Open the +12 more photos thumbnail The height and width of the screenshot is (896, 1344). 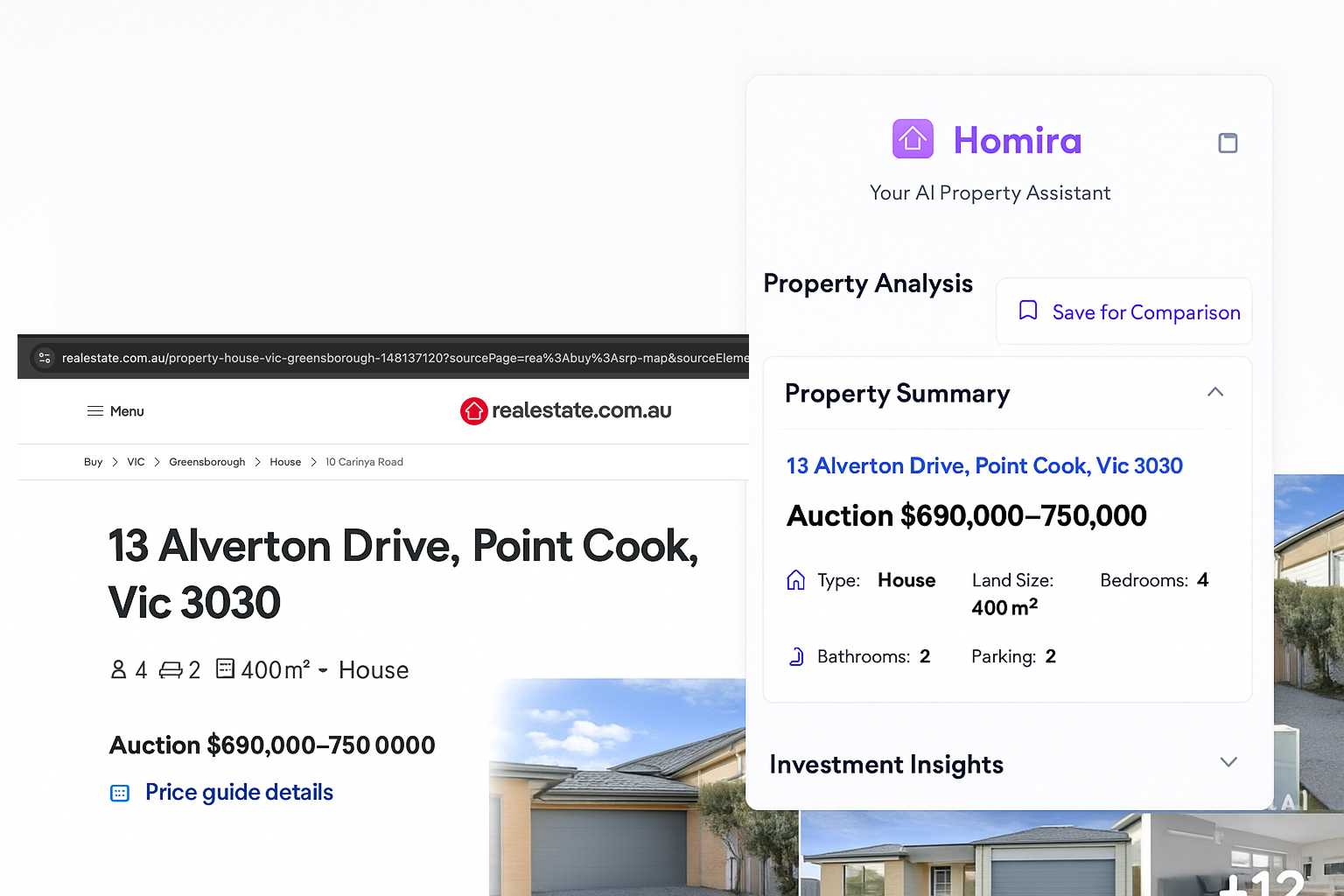pyautogui.click(x=1247, y=854)
